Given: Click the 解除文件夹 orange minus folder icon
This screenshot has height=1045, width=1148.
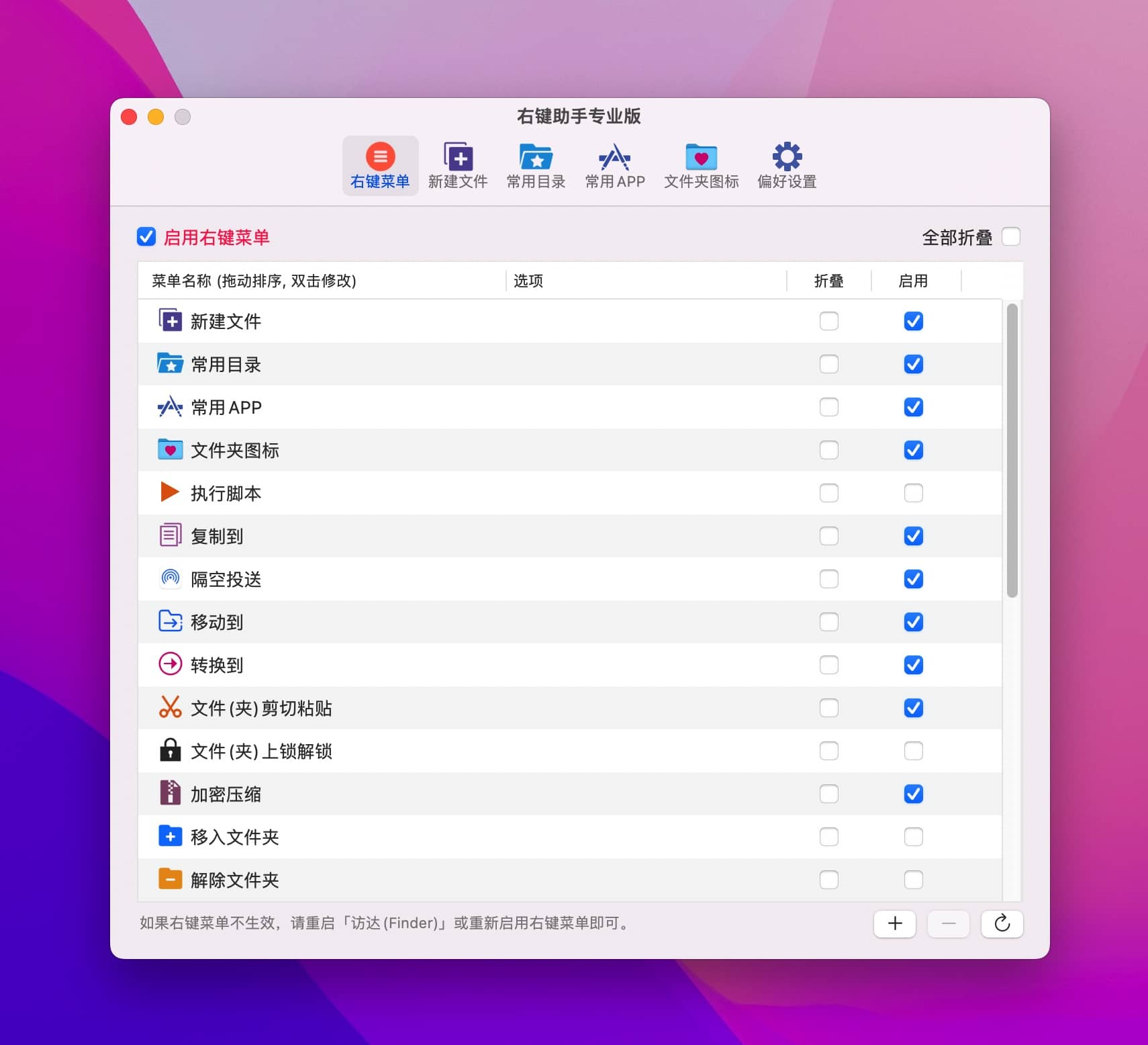Looking at the screenshot, I should coord(170,878).
